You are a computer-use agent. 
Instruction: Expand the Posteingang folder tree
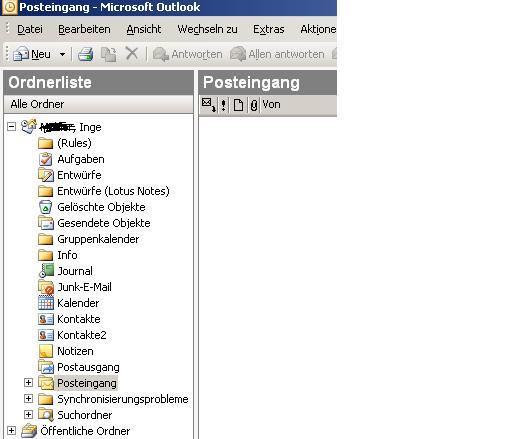pos(28,382)
